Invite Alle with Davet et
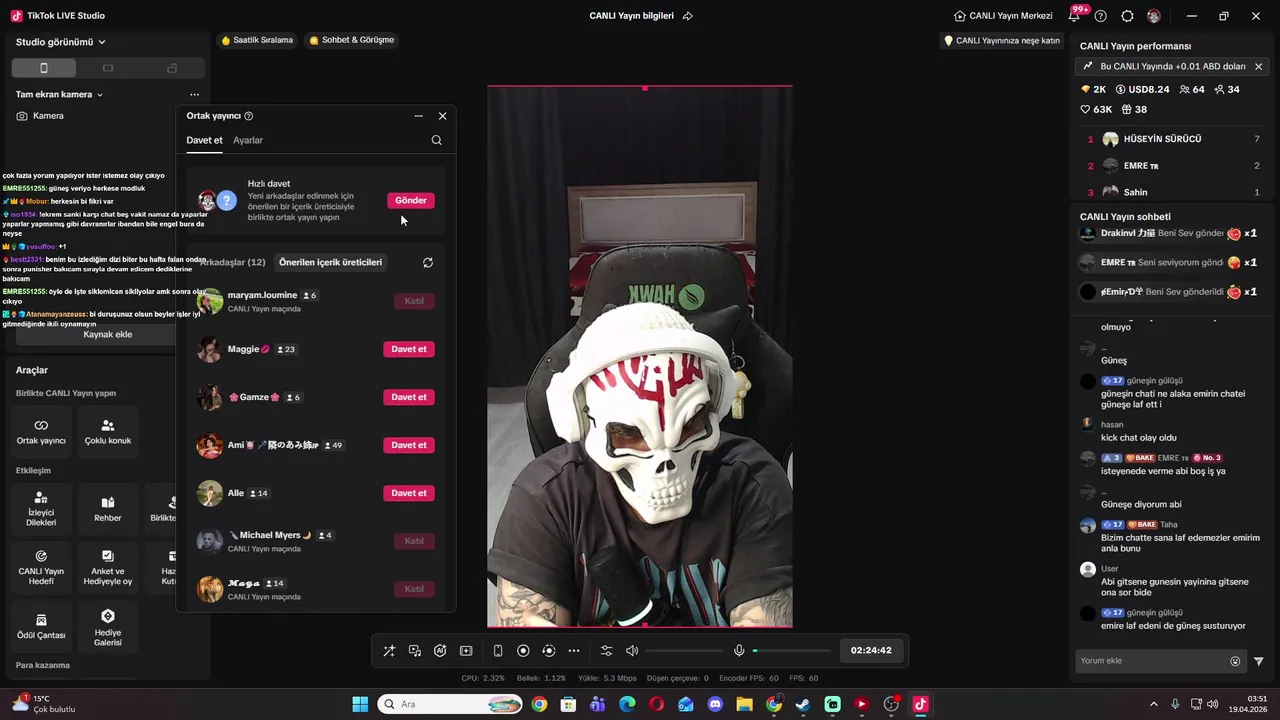 tap(409, 493)
